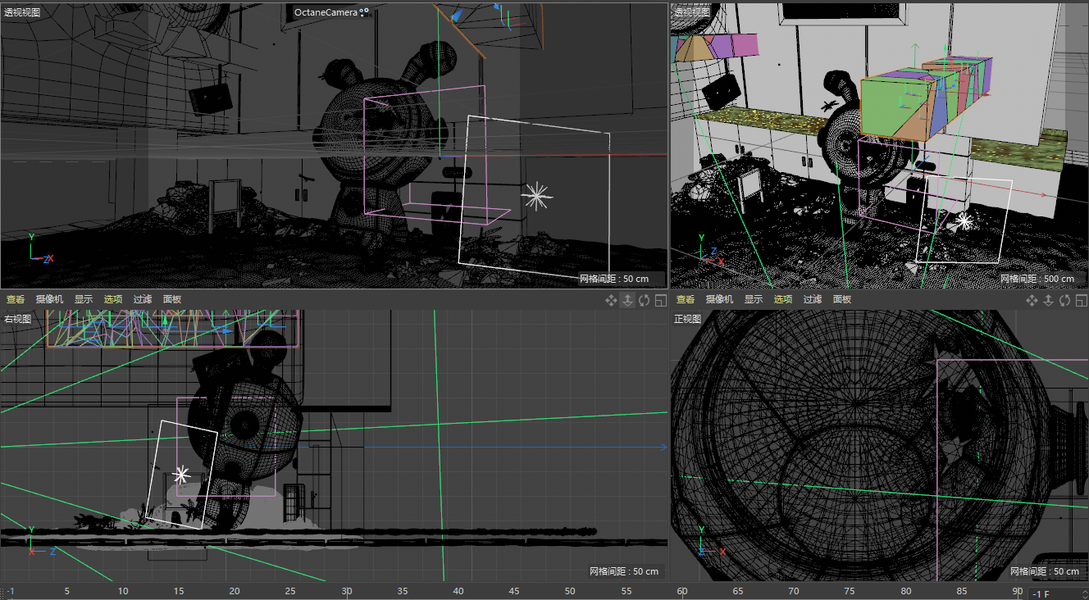The height and width of the screenshot is (600, 1089).
Task: Click the 透视视图 label of the top-left viewport
Action: click(22, 12)
